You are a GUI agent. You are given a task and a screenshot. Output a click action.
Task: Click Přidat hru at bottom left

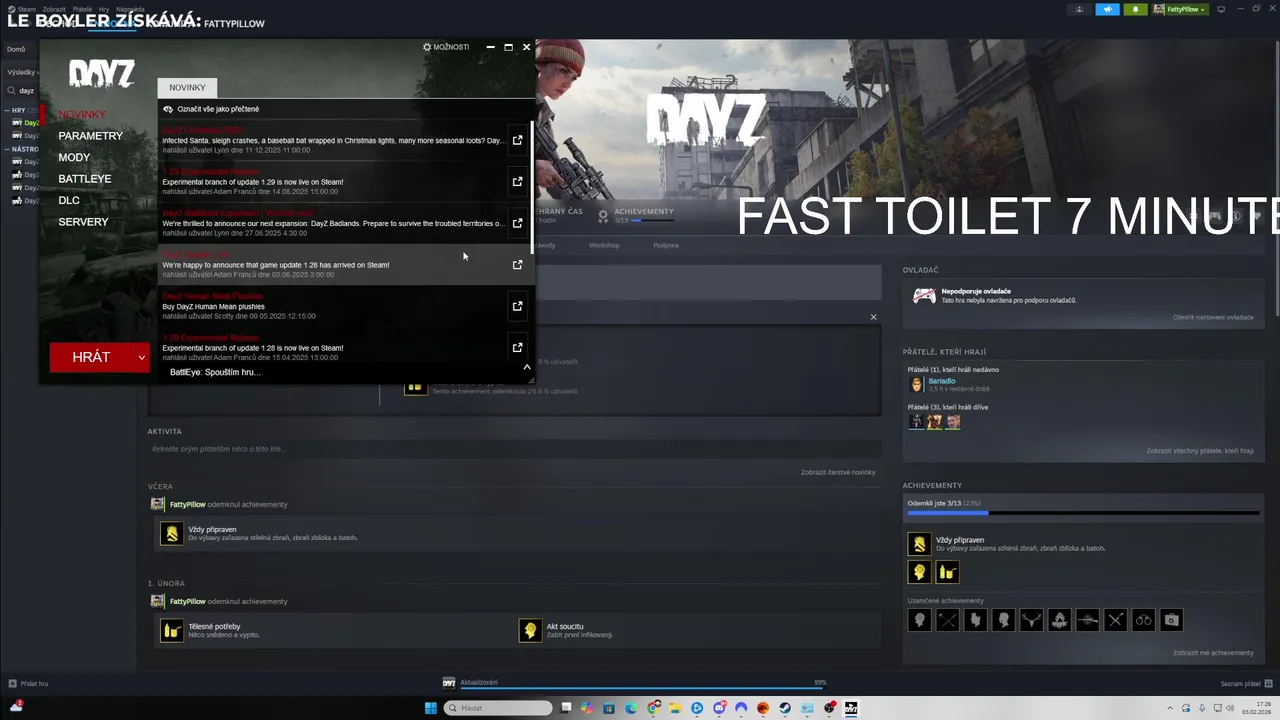coord(28,684)
